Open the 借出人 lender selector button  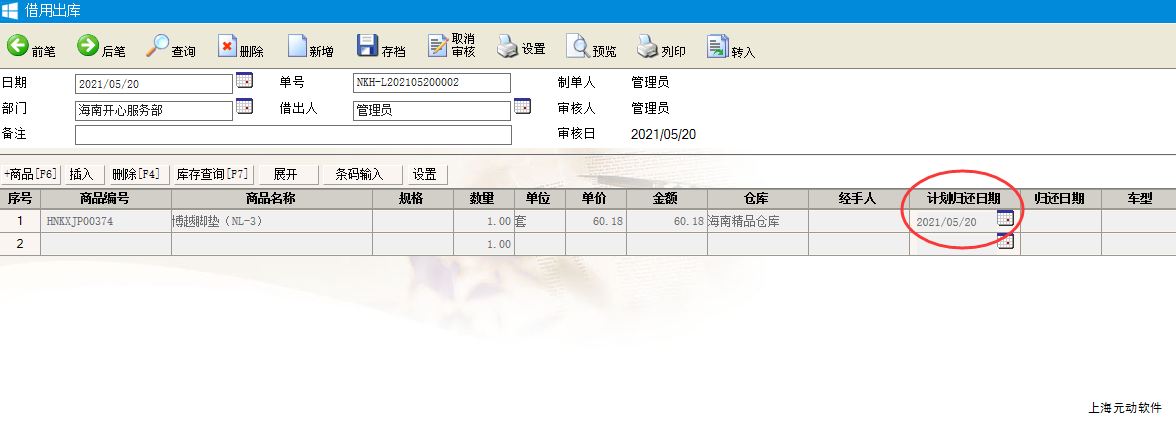click(522, 107)
